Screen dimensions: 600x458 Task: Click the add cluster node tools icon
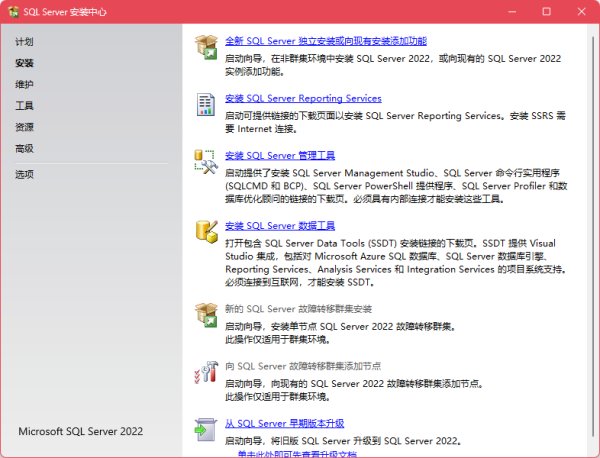coord(206,372)
